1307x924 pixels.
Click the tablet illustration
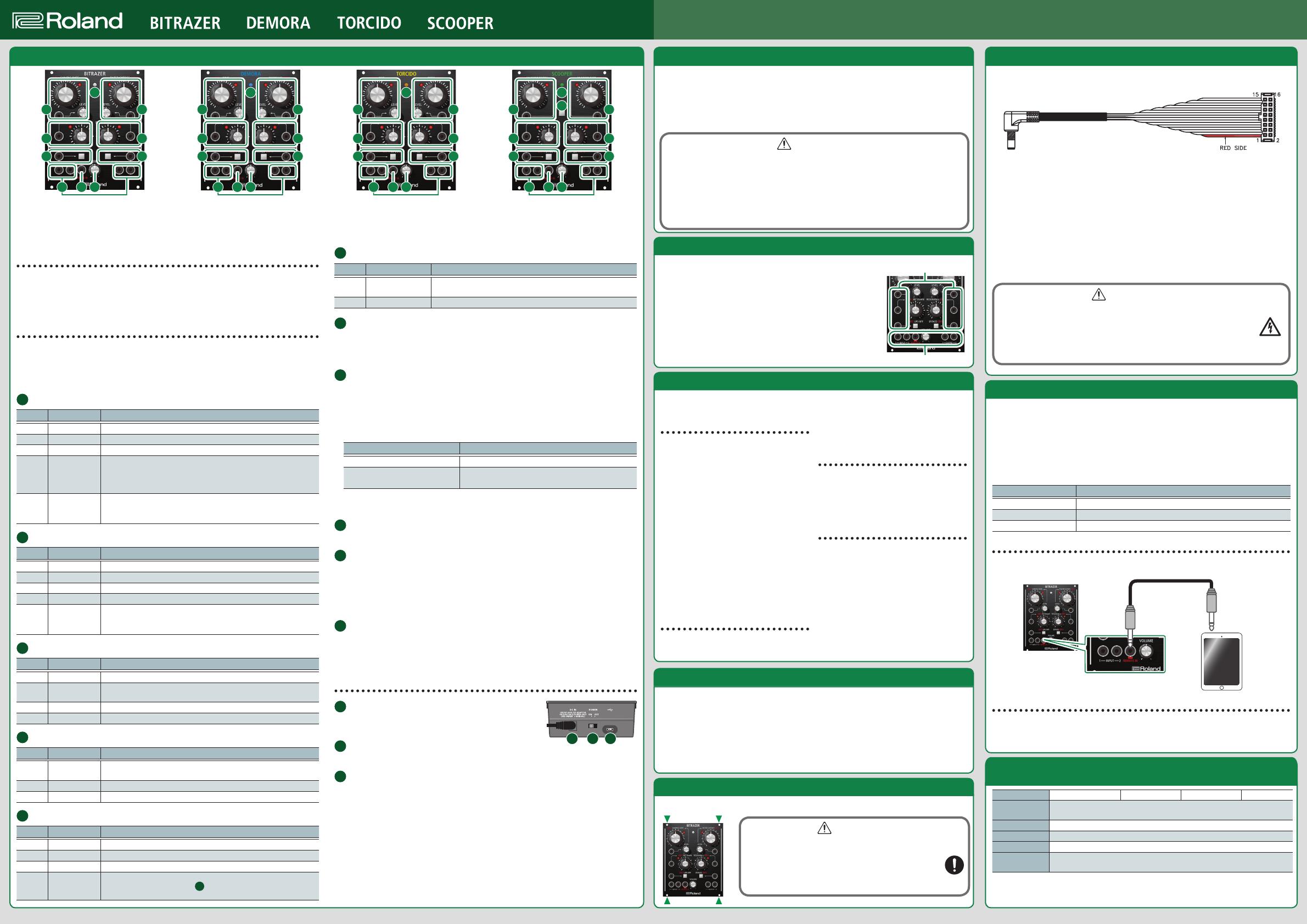coord(1221,662)
